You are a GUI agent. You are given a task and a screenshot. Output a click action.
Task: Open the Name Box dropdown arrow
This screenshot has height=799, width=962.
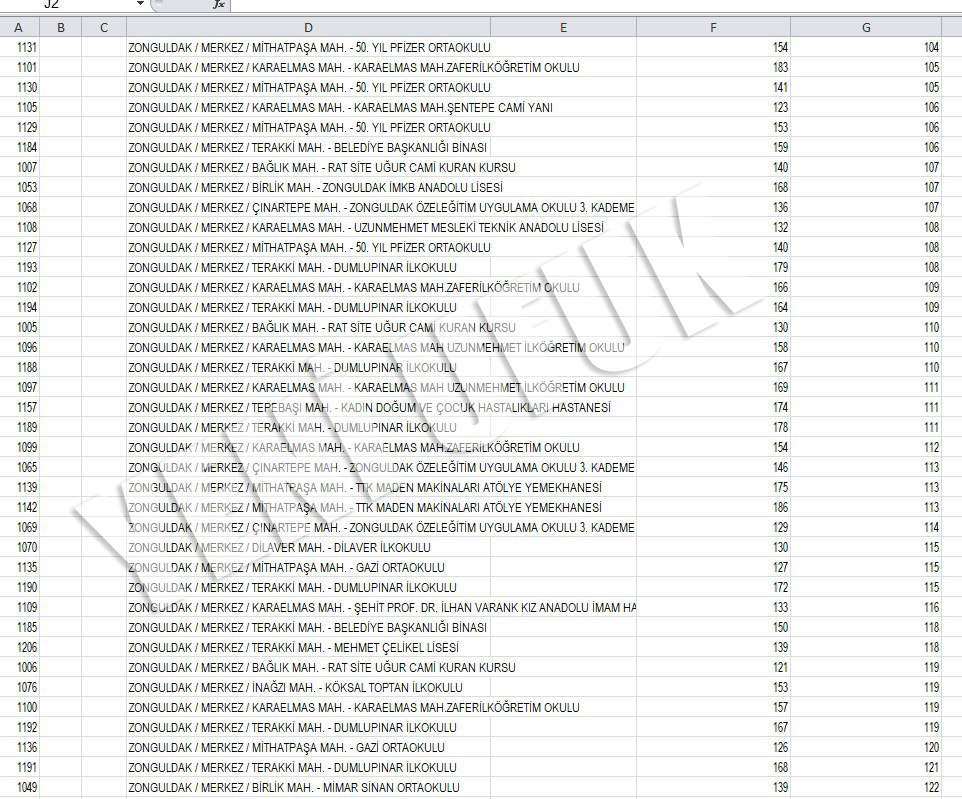[x=139, y=5]
